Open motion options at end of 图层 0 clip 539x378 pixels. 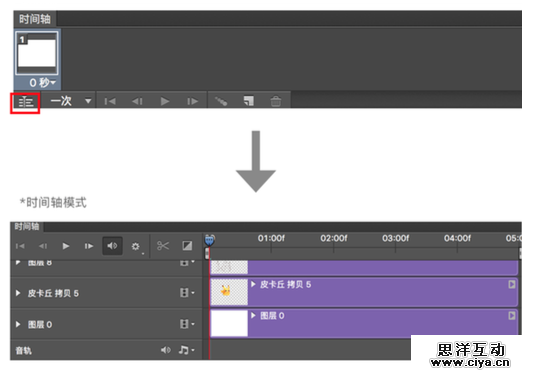(512, 315)
